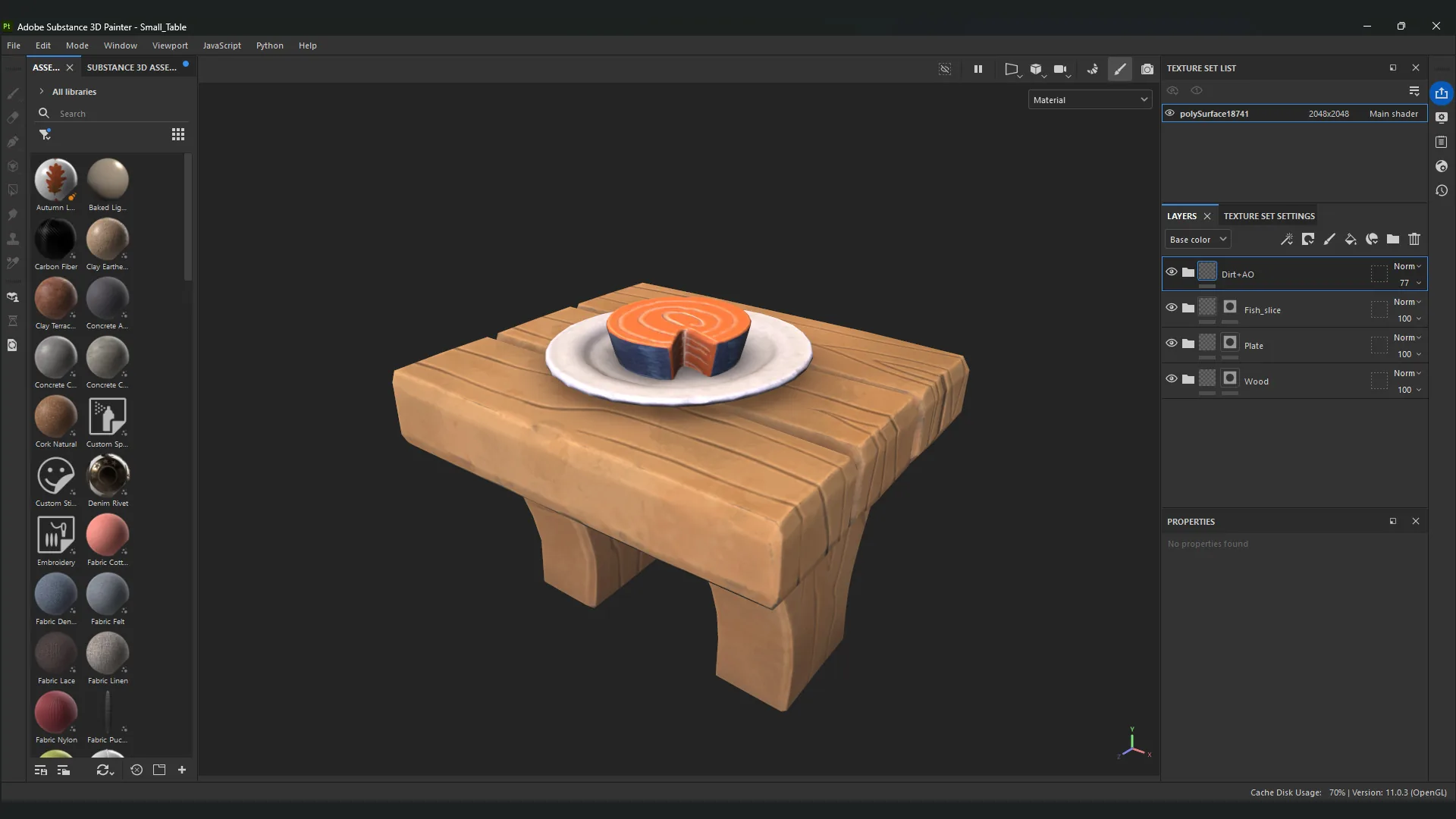Click the pause rendering icon
This screenshot has width=1456, height=819.
(x=978, y=69)
